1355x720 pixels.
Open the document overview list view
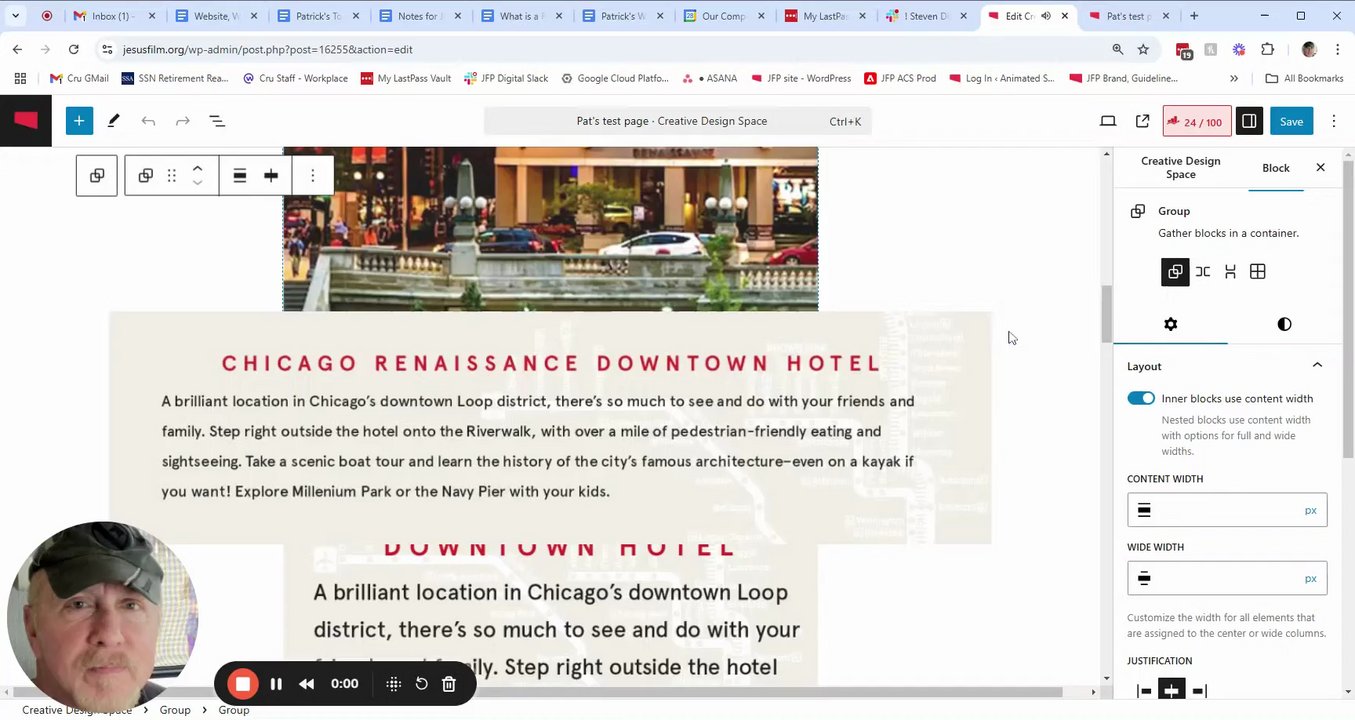tap(217, 121)
